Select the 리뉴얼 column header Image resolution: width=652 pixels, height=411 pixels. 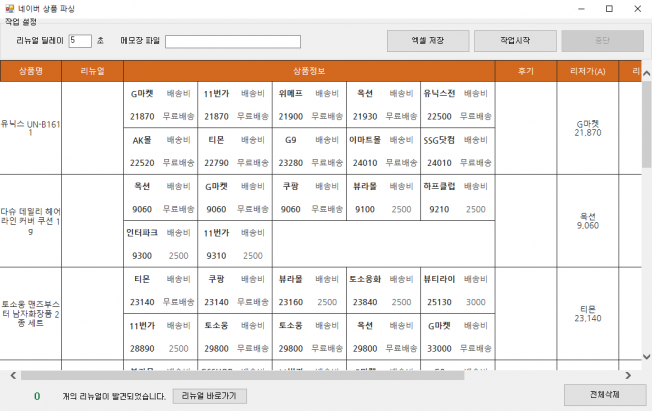[92, 71]
